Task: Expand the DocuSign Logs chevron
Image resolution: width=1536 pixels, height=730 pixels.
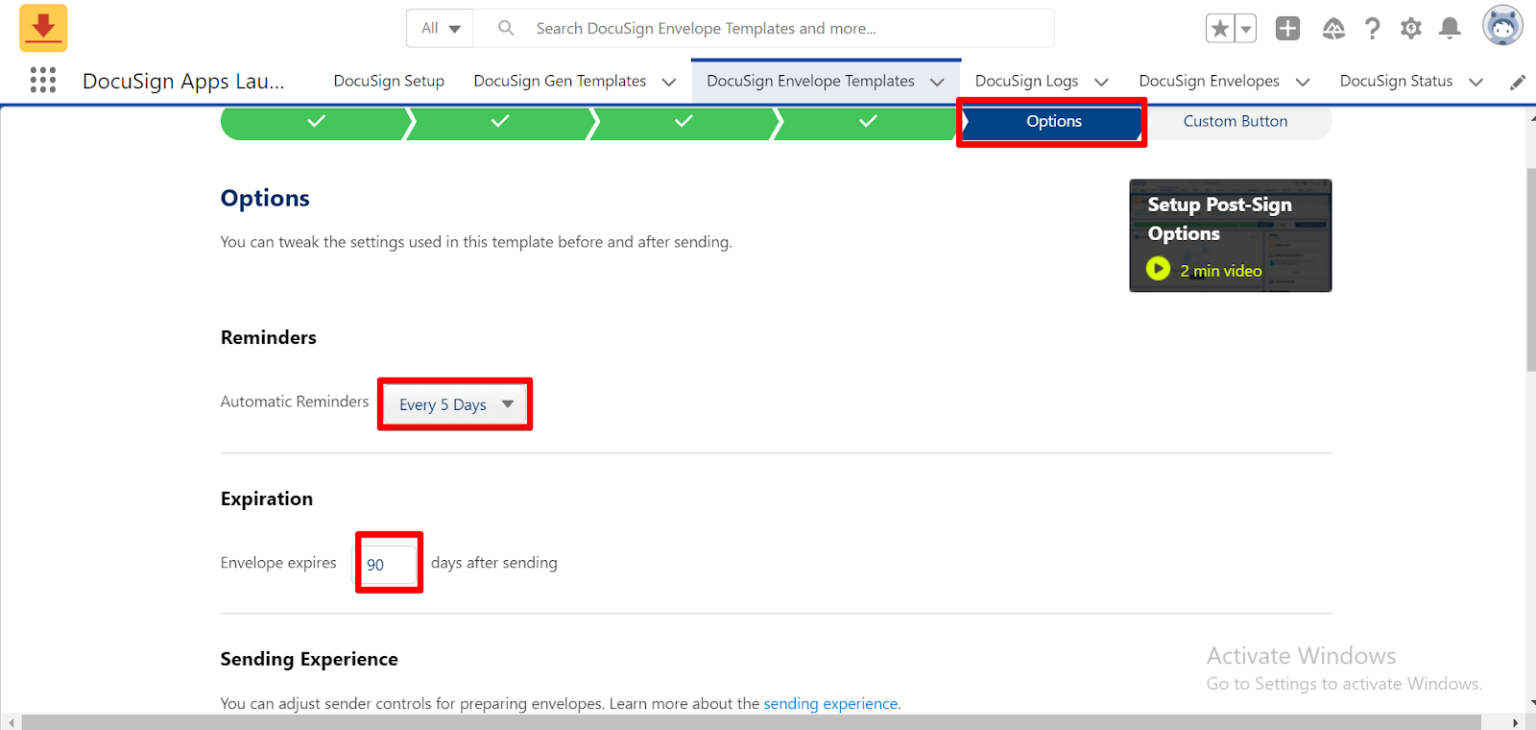Action: 1101,82
